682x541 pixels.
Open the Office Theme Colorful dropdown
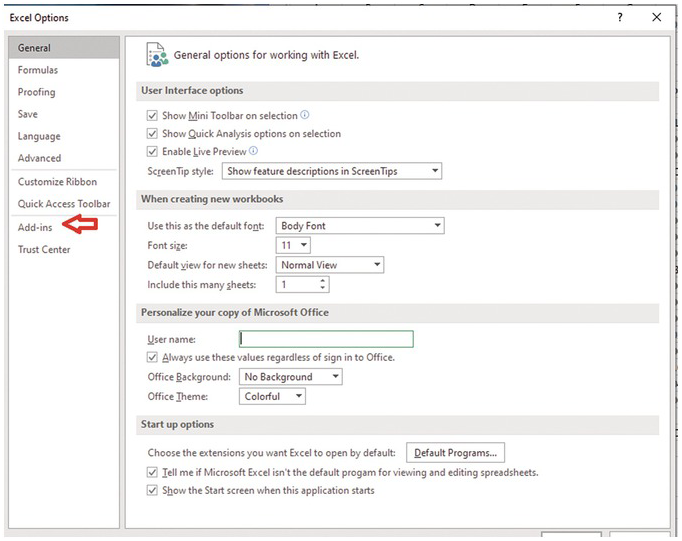(x=272, y=396)
